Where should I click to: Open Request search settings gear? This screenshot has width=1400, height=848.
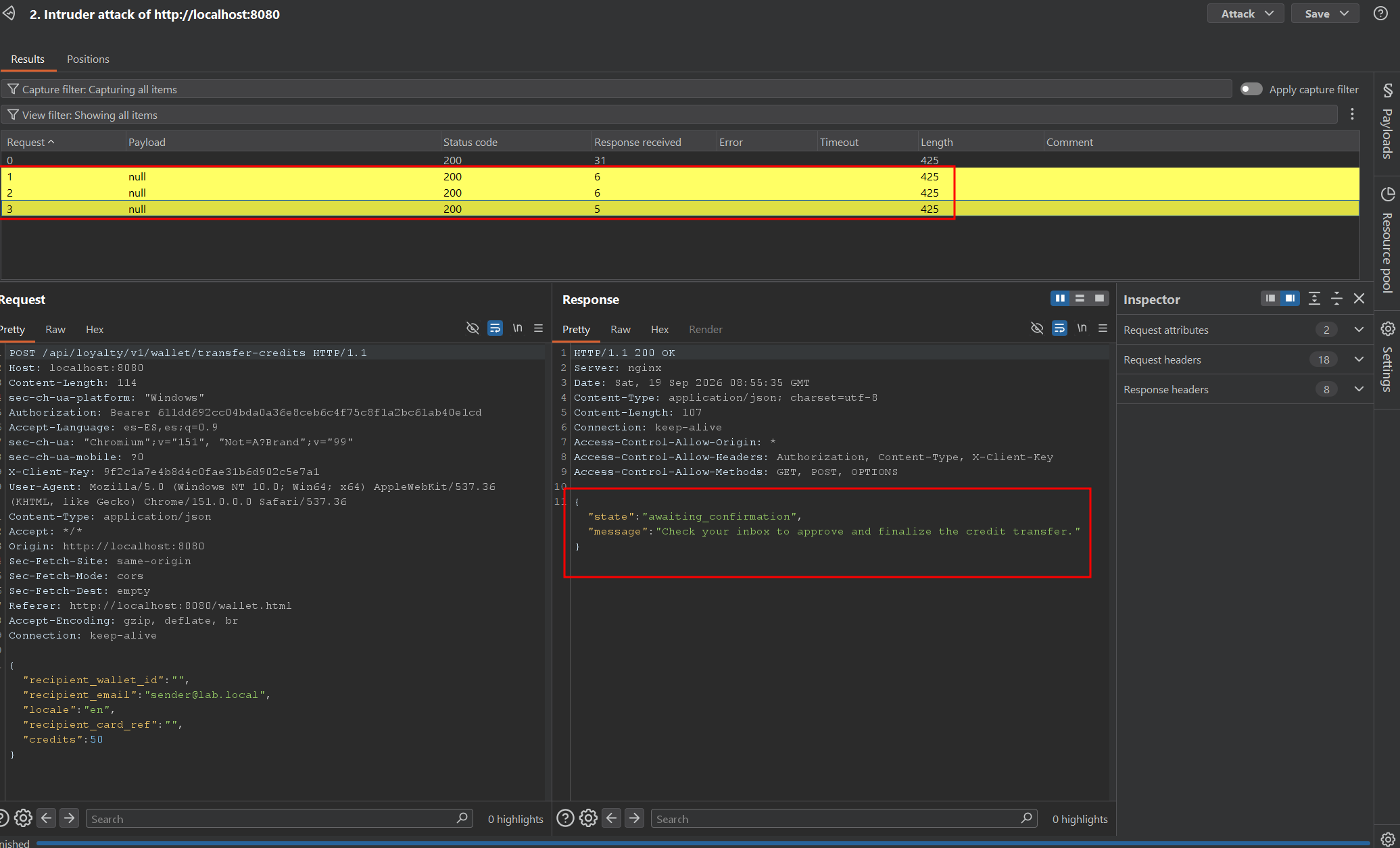[x=23, y=818]
